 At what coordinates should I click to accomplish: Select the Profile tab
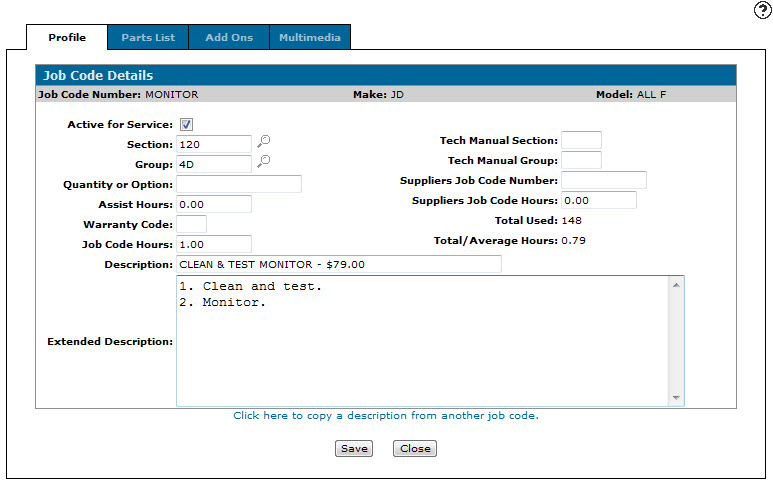pyautogui.click(x=68, y=38)
